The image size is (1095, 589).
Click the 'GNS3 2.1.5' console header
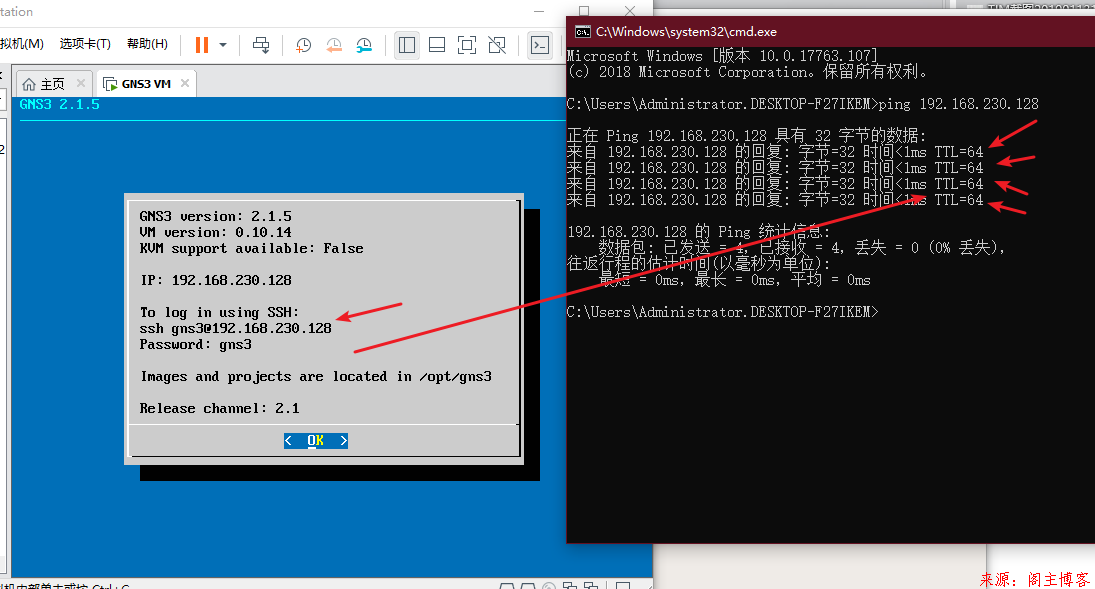[59, 104]
